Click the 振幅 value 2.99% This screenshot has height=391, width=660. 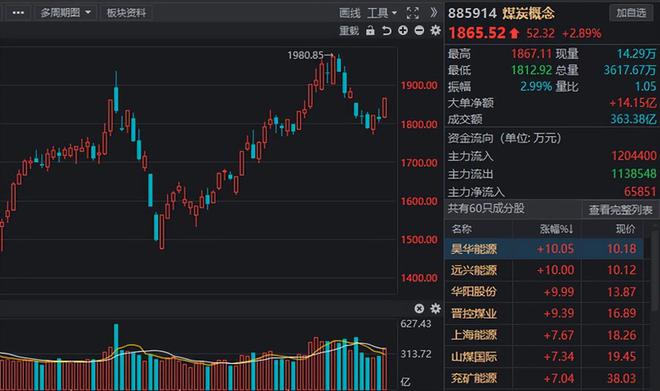click(x=536, y=87)
